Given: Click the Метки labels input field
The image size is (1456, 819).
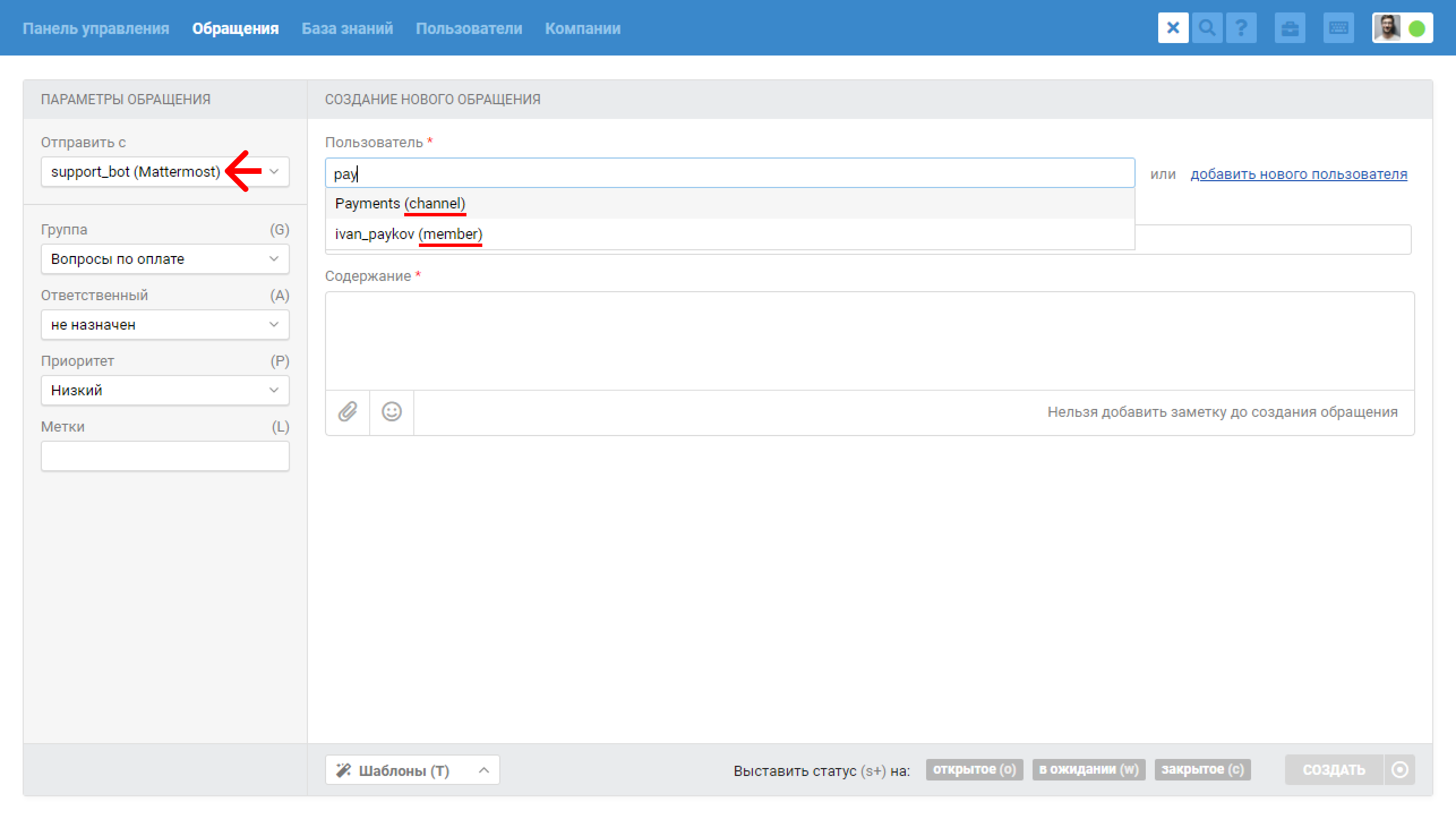Looking at the screenshot, I should point(165,456).
